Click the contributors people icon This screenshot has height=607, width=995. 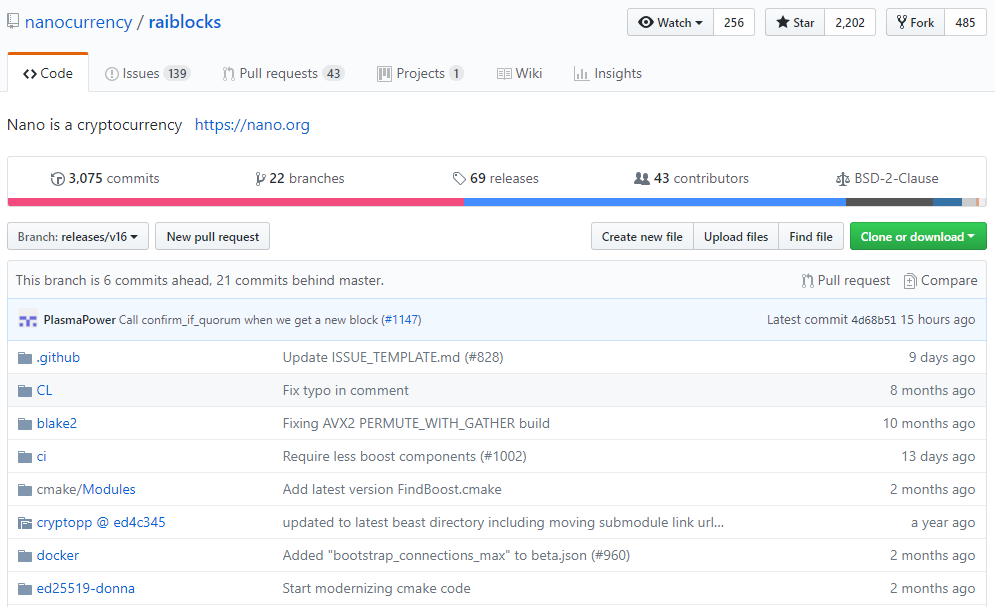pos(642,179)
